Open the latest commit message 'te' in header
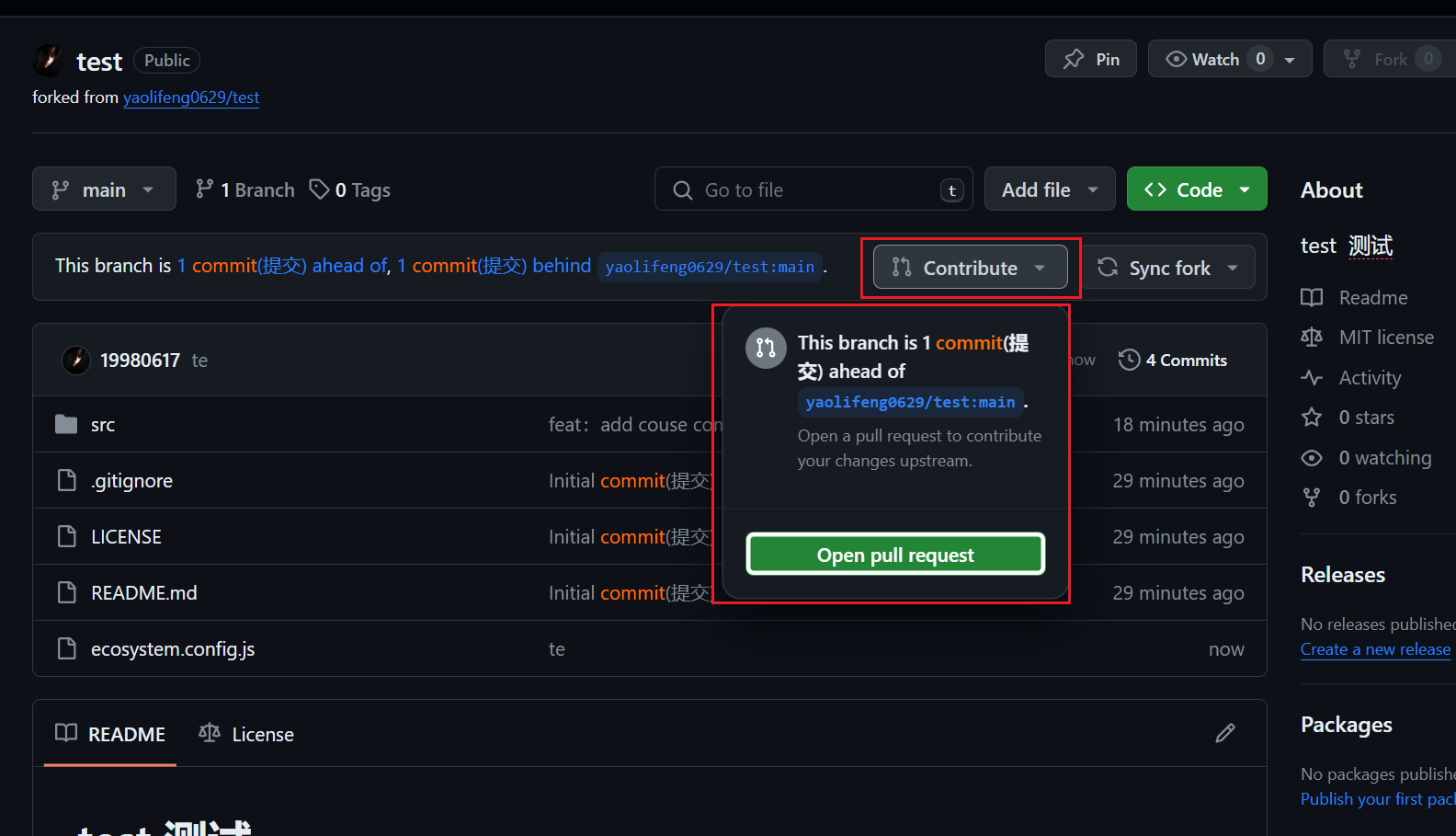The image size is (1456, 836). point(199,361)
